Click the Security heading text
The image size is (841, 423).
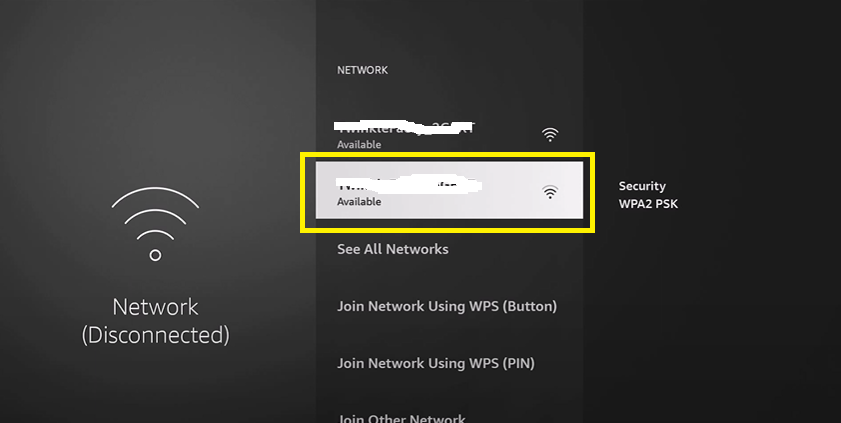point(642,186)
